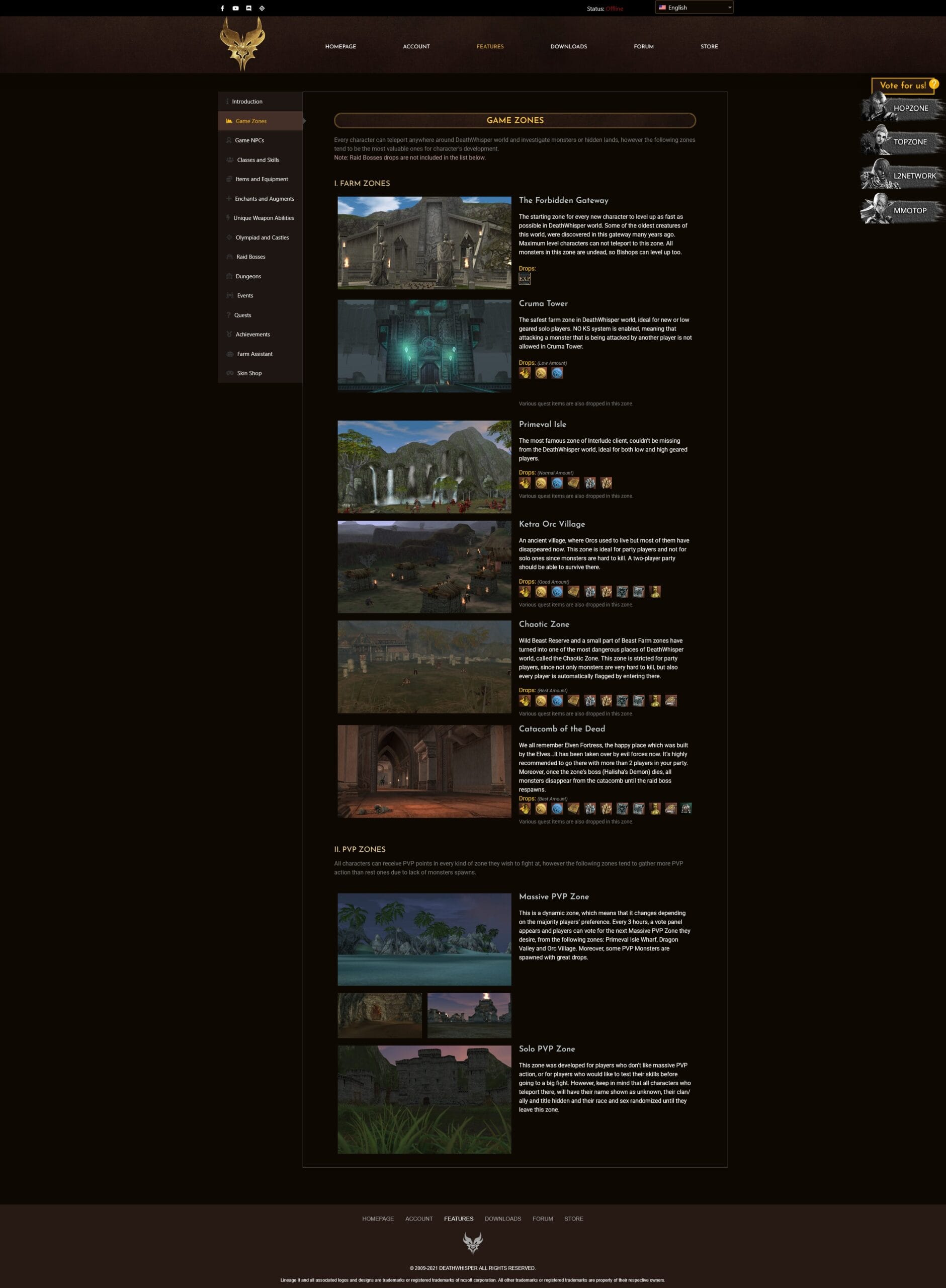Open the YouTube icon link
The image size is (946, 1288).
point(235,9)
